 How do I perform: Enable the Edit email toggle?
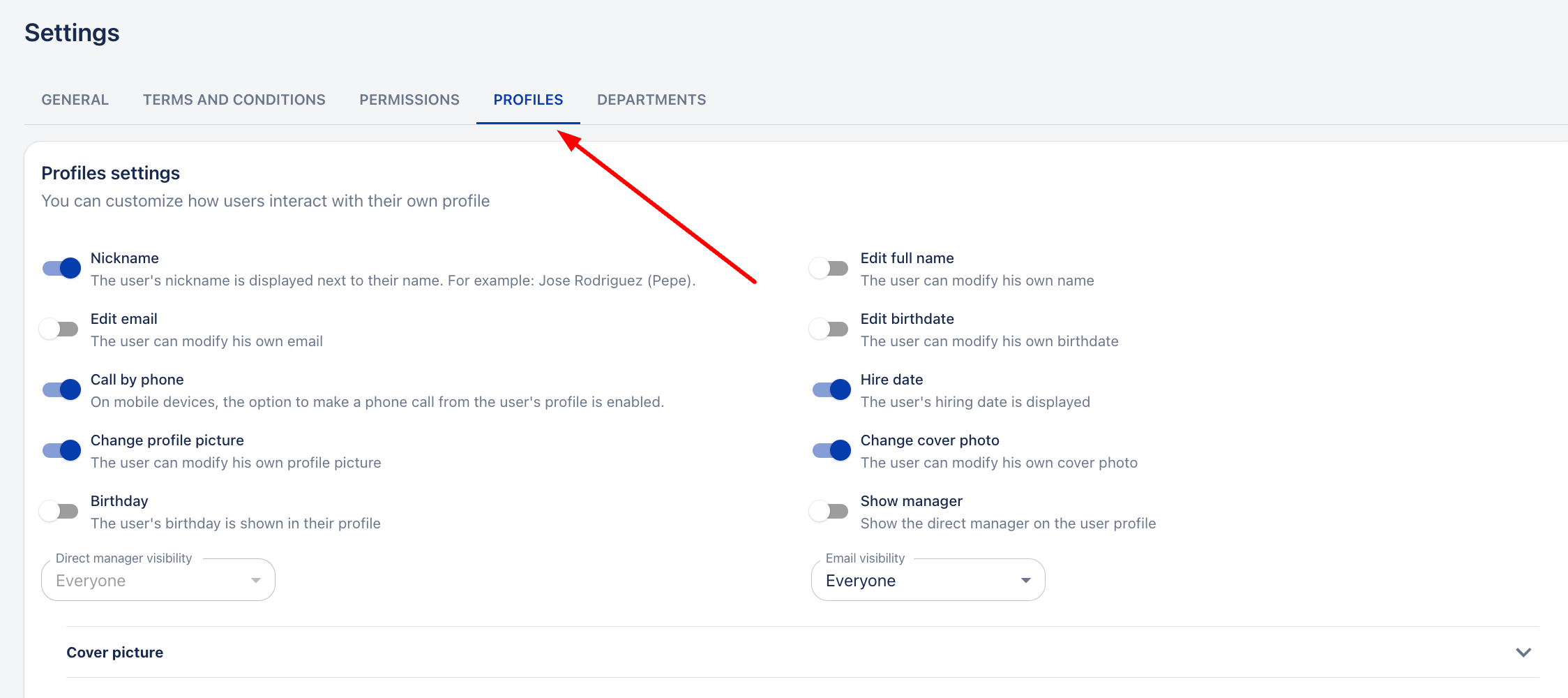click(x=59, y=328)
